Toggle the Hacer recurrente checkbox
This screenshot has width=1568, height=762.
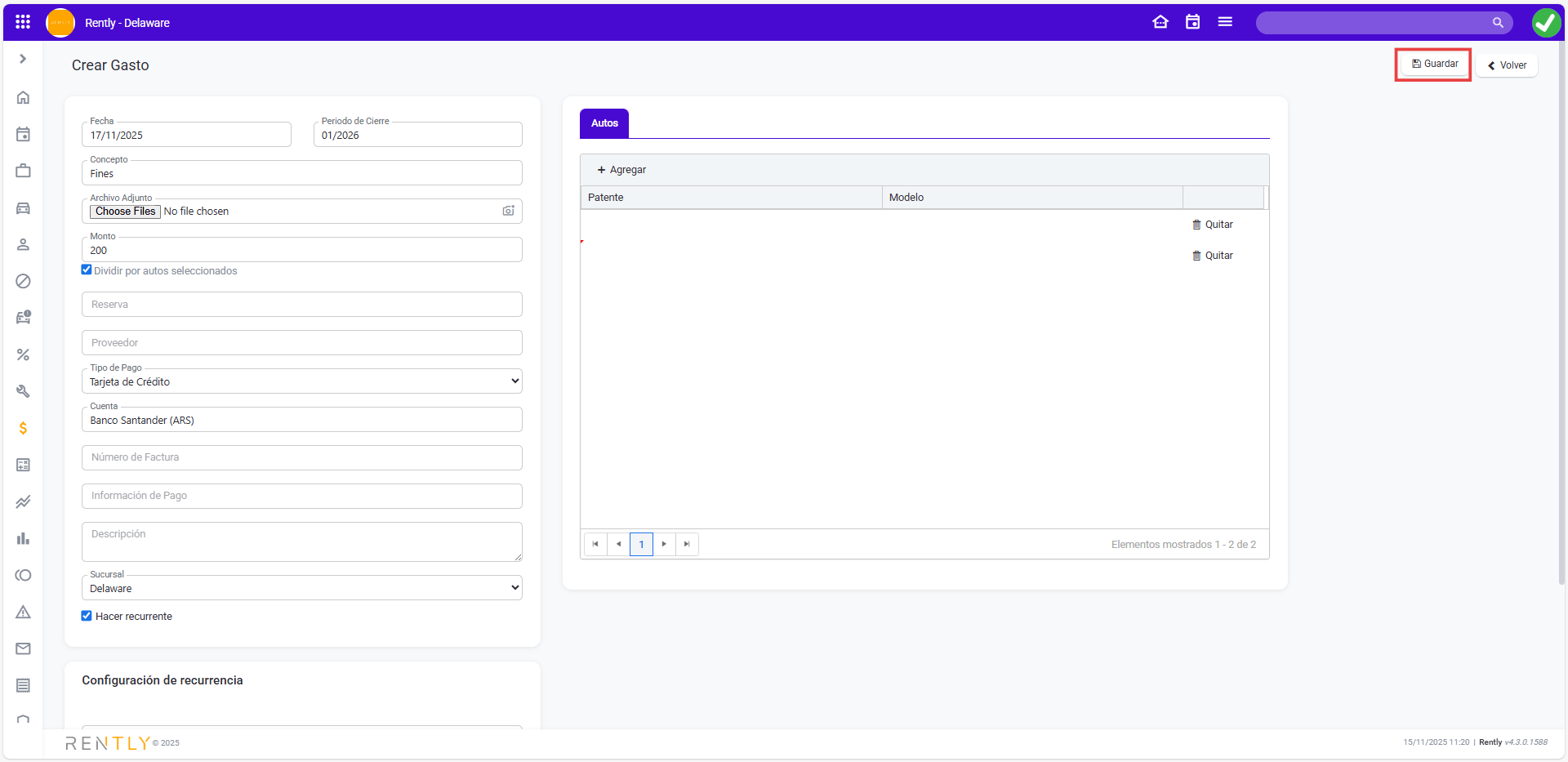(x=87, y=616)
